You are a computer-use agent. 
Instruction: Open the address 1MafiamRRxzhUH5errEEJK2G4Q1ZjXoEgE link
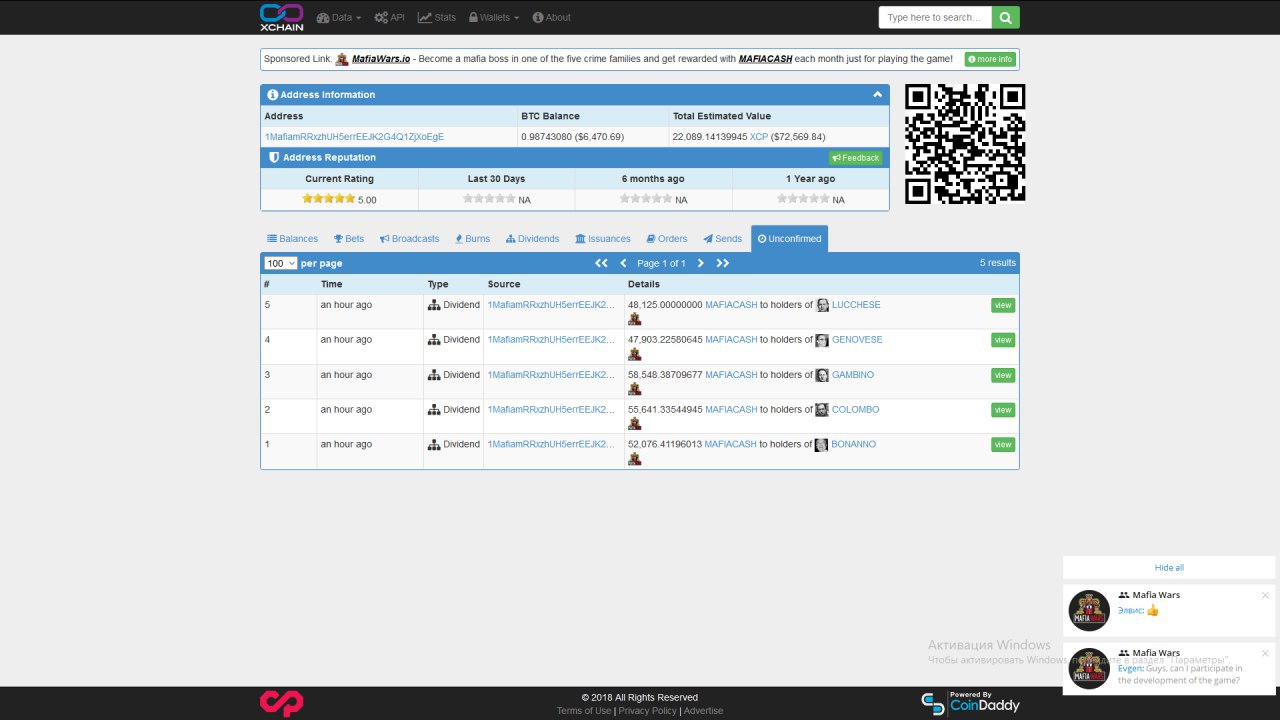click(354, 137)
